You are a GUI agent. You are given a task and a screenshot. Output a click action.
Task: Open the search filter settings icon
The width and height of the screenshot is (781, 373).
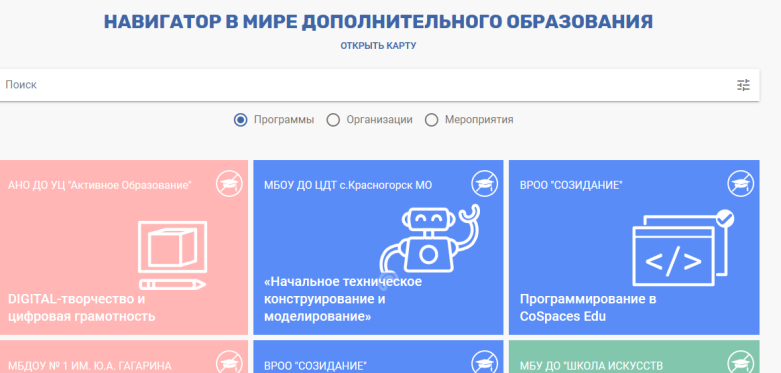743,85
